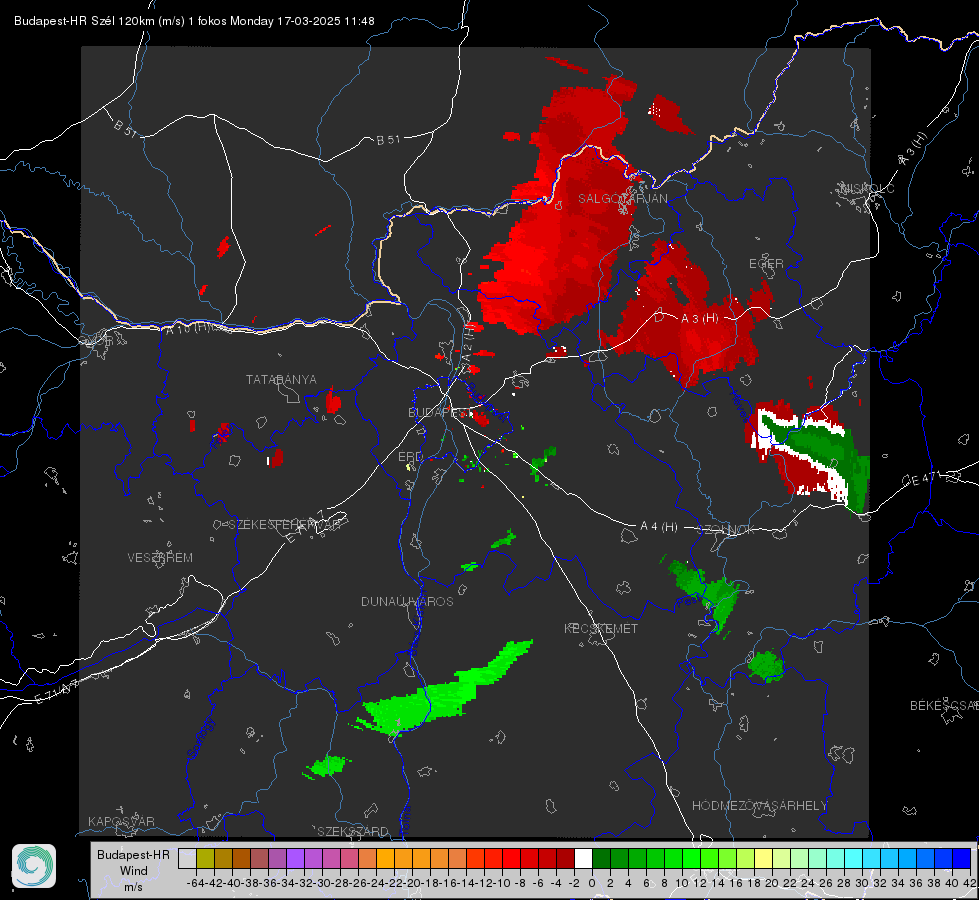Click the BÉKÉSCSABA label at the map edge
Image resolution: width=979 pixels, height=900 pixels.
[944, 705]
